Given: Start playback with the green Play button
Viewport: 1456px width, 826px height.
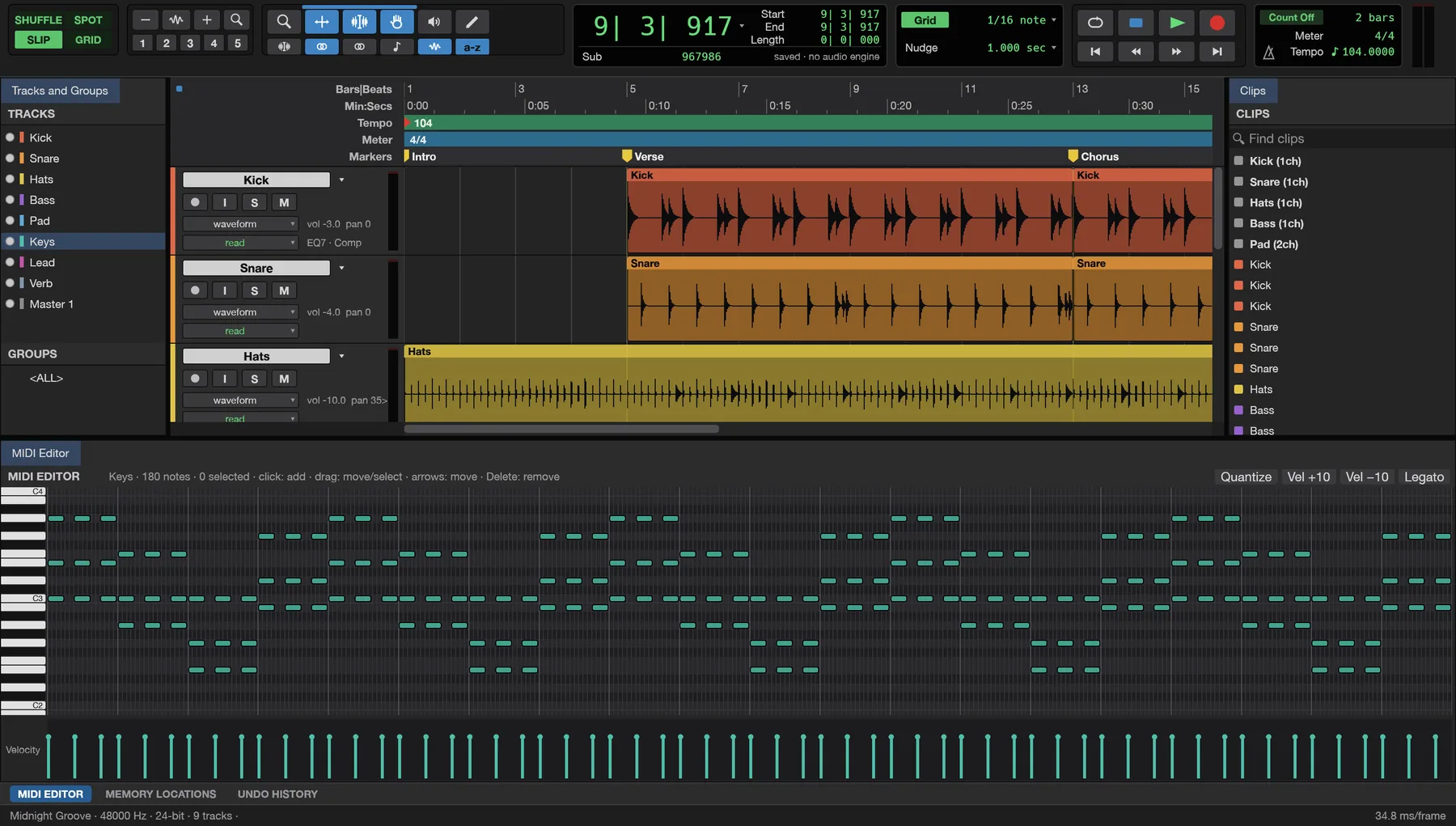Looking at the screenshot, I should tap(1177, 23).
